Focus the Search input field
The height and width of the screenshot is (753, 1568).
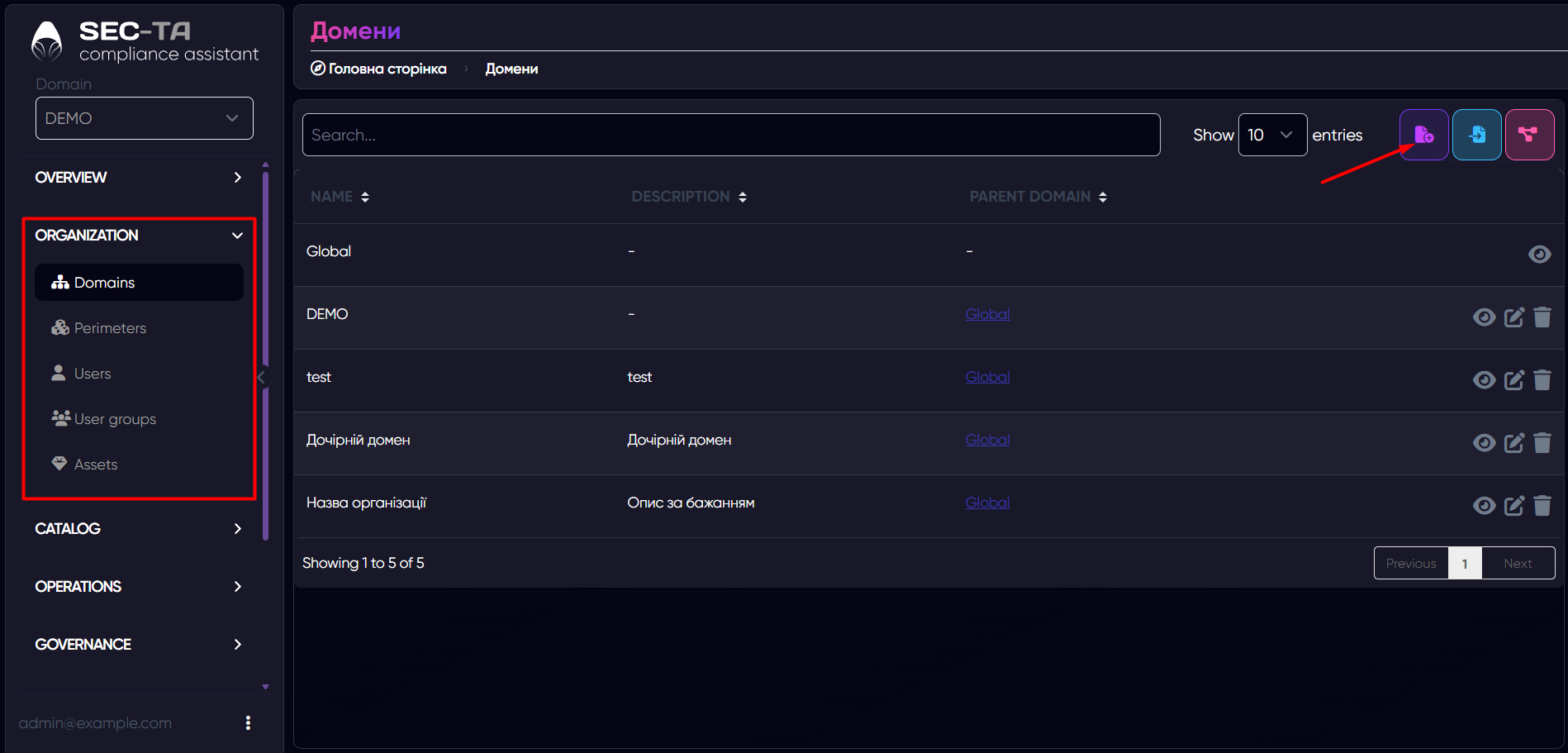tap(731, 135)
